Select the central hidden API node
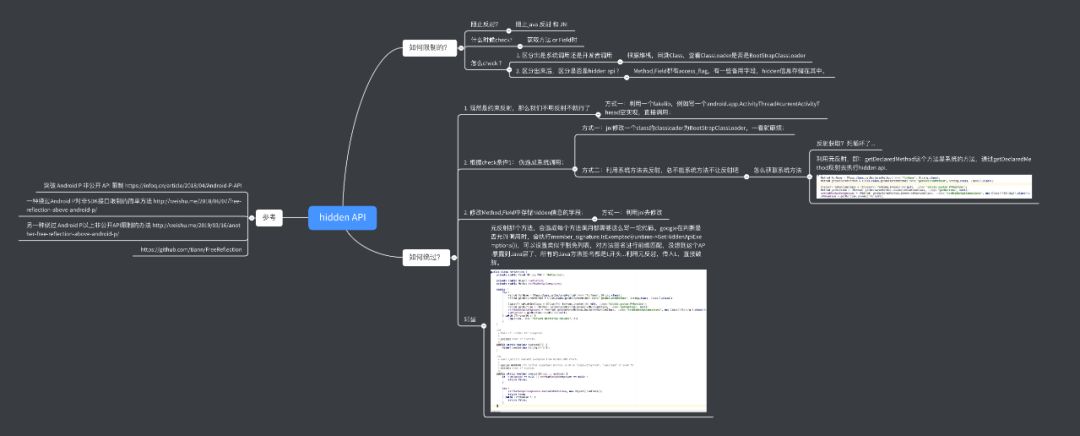This screenshot has width=1080, height=436. [x=342, y=218]
